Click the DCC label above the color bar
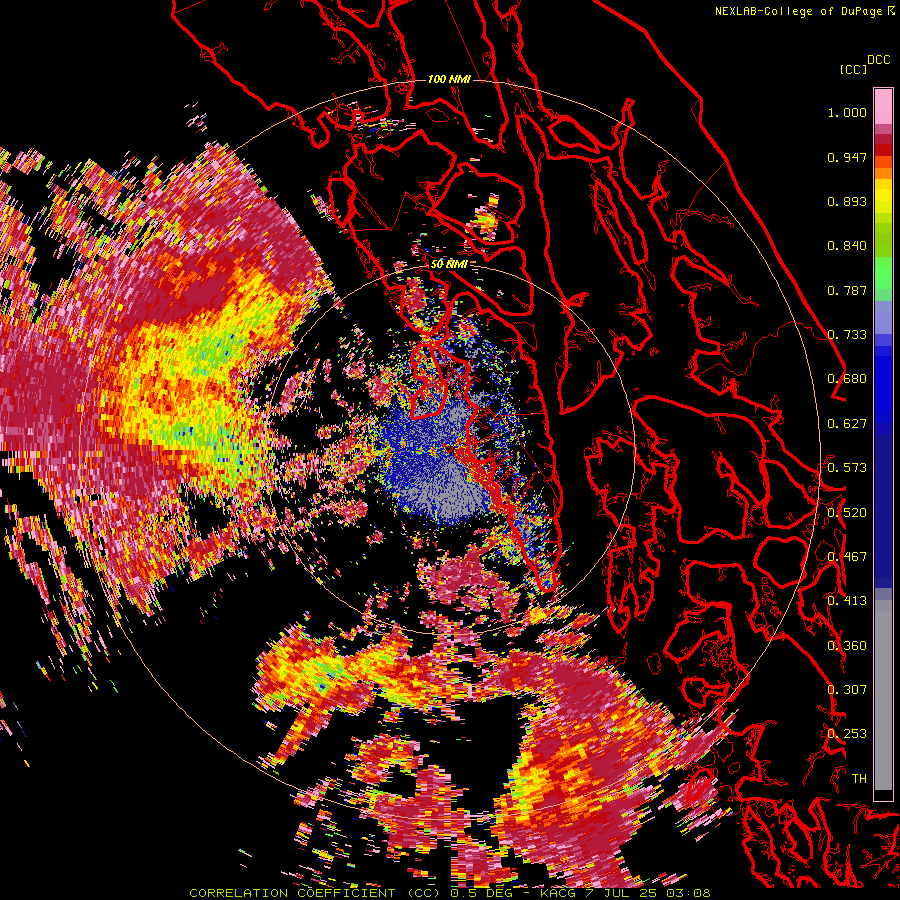The width and height of the screenshot is (900, 900). pos(878,60)
